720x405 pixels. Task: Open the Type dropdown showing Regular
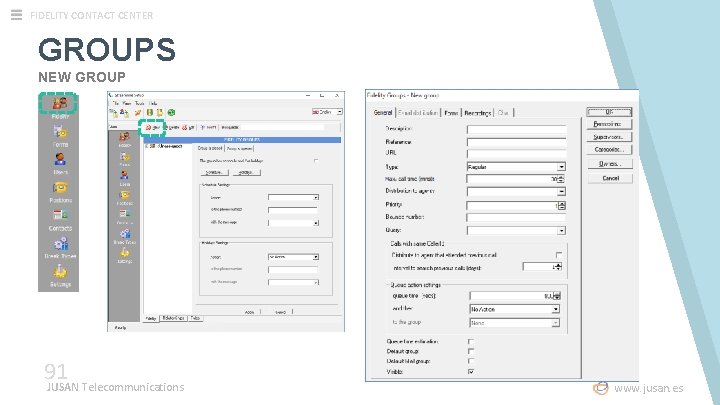click(516, 167)
